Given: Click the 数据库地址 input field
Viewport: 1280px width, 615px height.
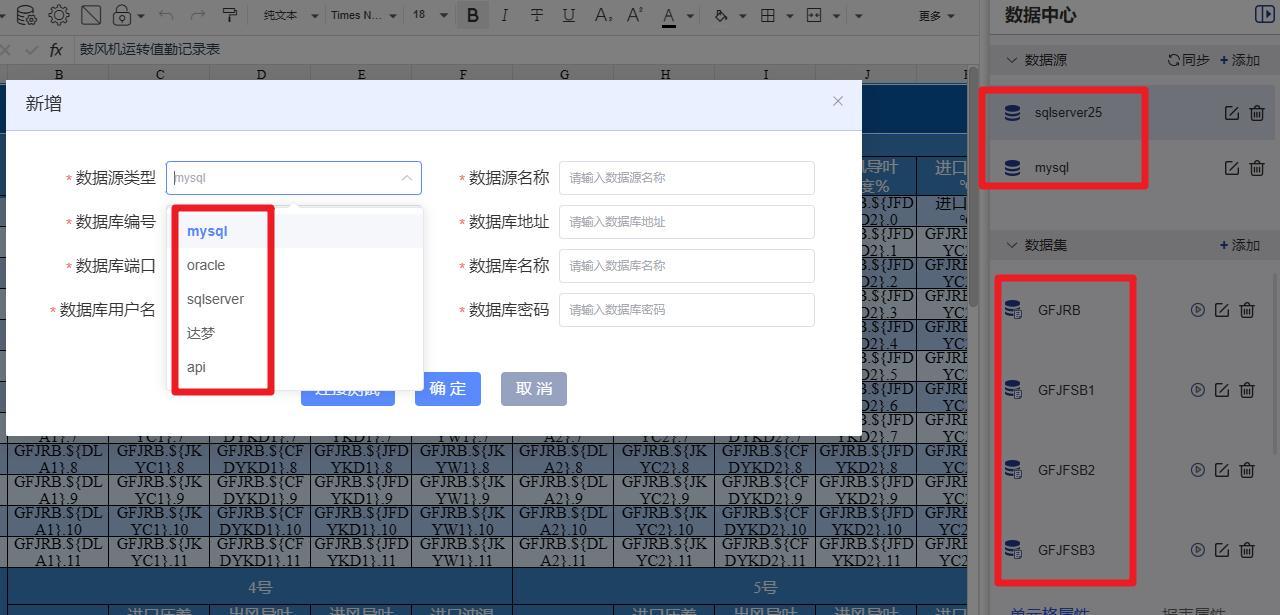Looking at the screenshot, I should pyautogui.click(x=686, y=222).
